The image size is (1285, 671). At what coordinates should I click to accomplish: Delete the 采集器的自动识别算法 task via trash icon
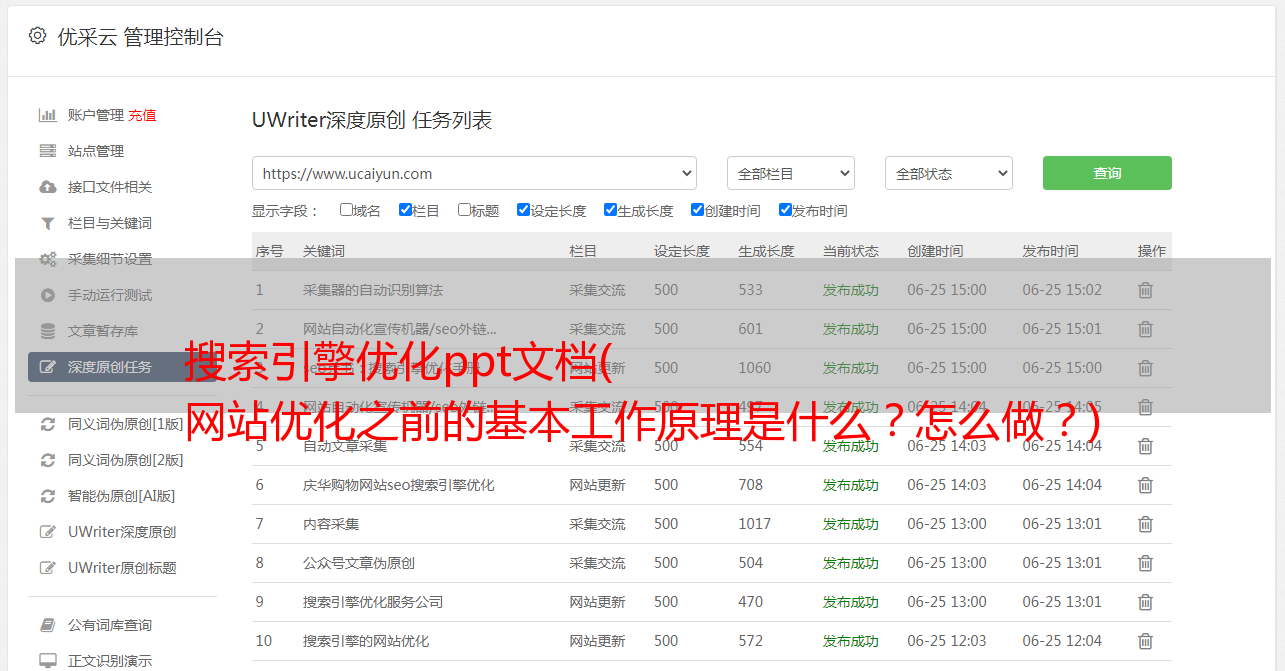pos(1145,290)
